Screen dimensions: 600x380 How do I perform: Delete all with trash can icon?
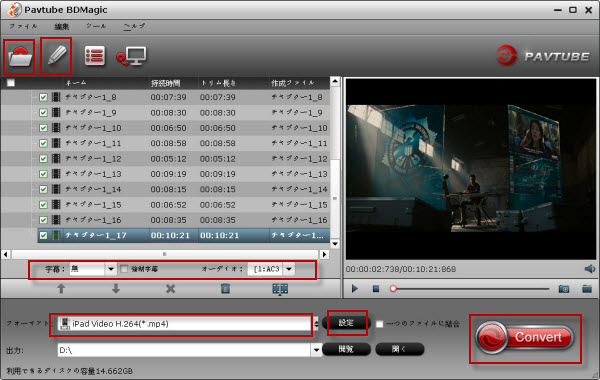pos(225,289)
